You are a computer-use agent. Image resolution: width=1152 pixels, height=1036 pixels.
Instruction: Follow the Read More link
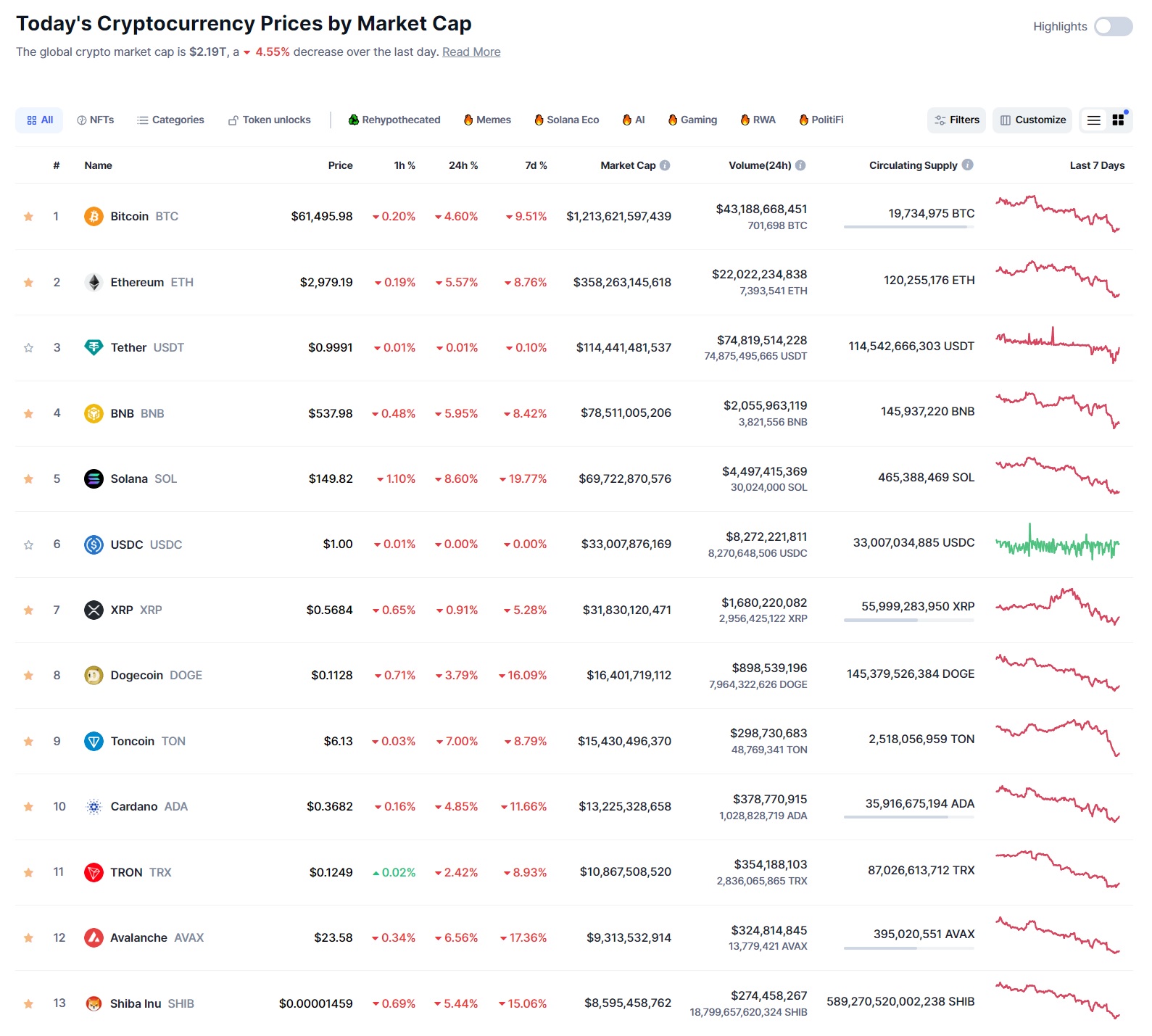471,52
